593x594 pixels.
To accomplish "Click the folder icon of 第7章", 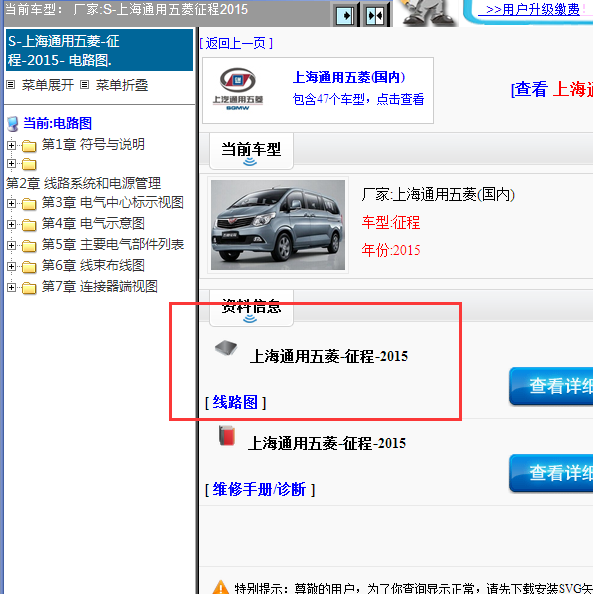I will pos(29,288).
